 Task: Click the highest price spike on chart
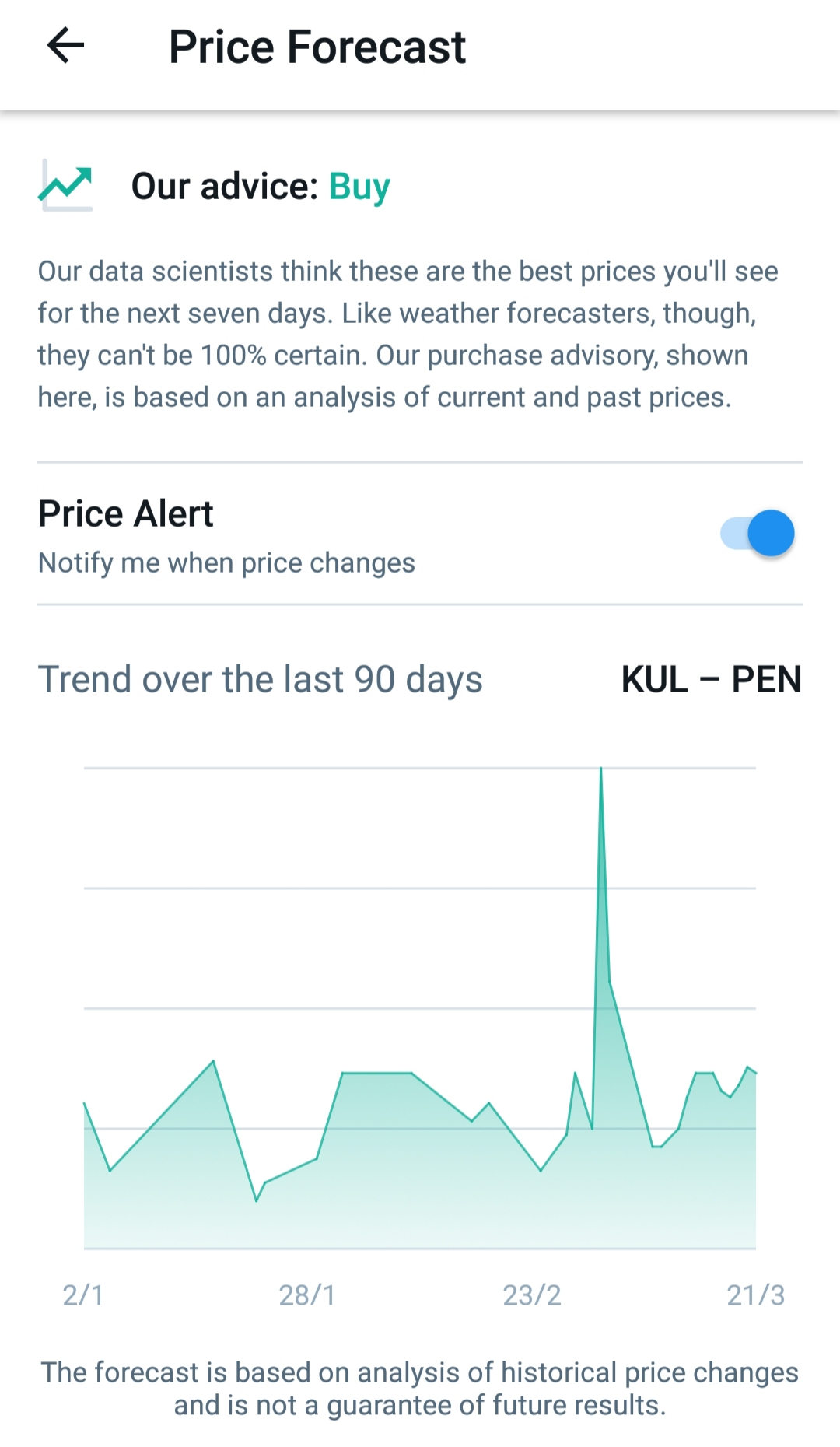(600, 770)
